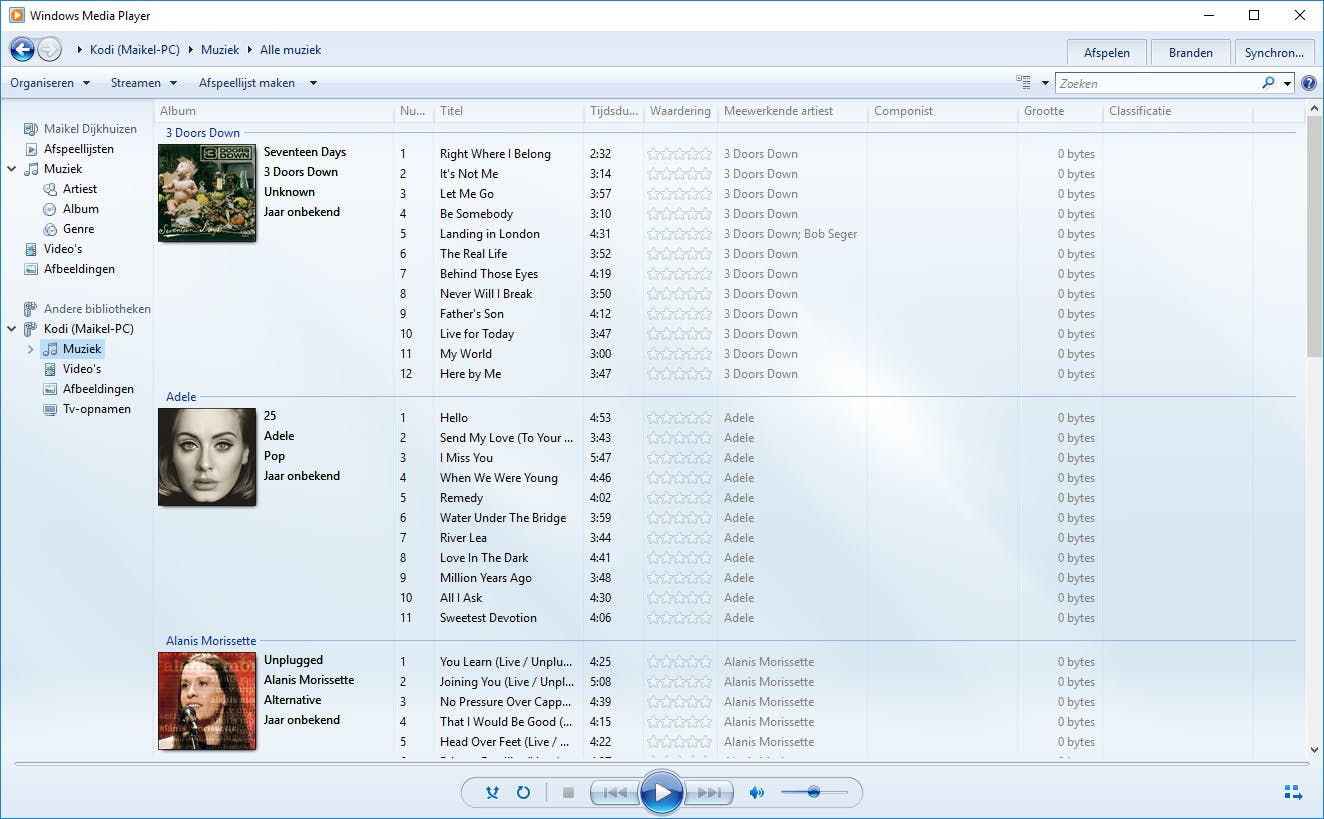
Task: Click the playback seek bar
Action: (661, 765)
